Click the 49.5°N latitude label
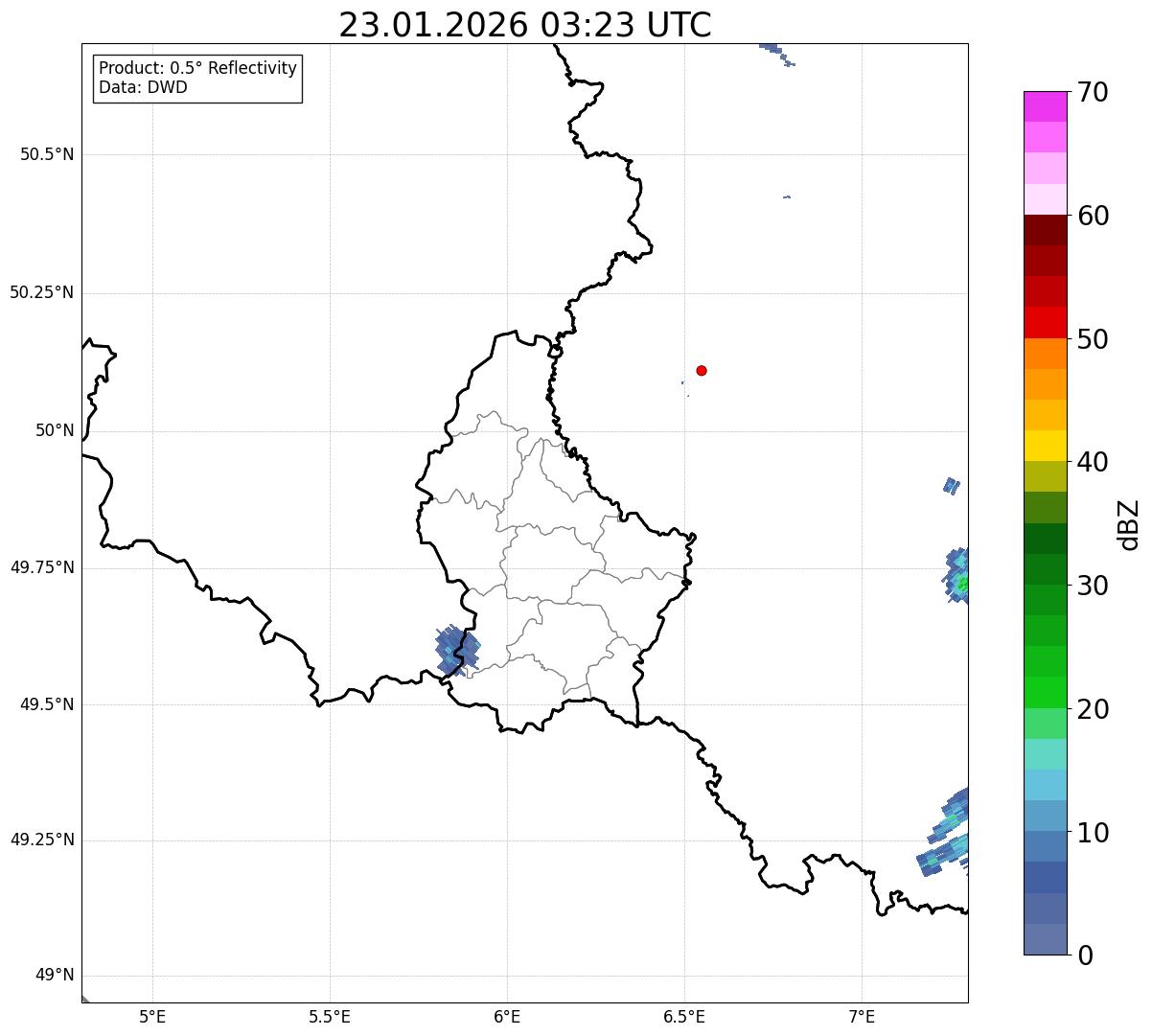 click(47, 704)
